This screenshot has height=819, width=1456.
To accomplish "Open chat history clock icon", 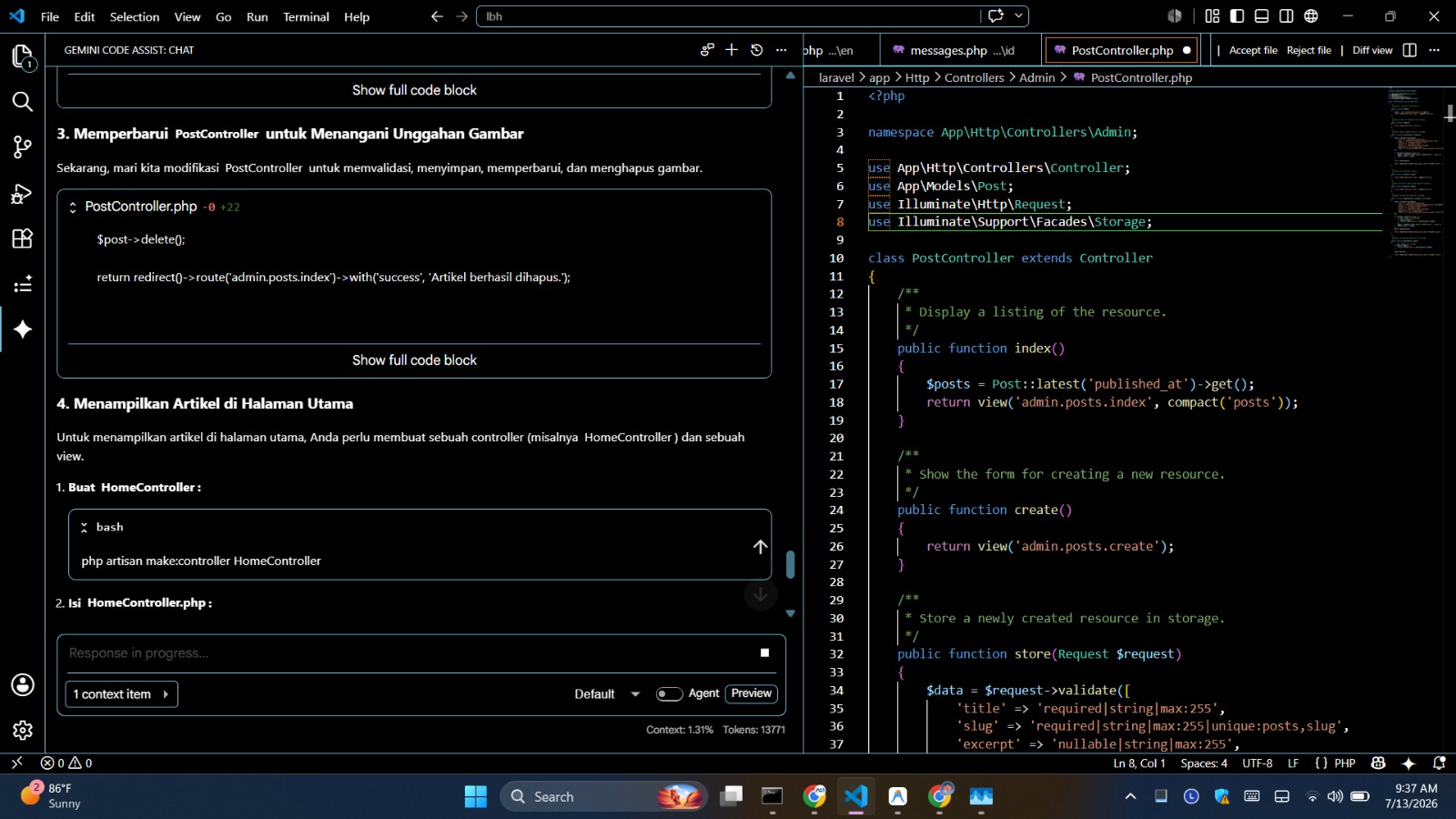I will point(756,50).
